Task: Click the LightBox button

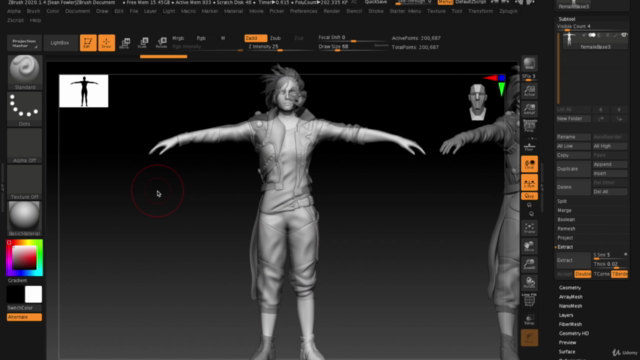Action: pyautogui.click(x=60, y=43)
